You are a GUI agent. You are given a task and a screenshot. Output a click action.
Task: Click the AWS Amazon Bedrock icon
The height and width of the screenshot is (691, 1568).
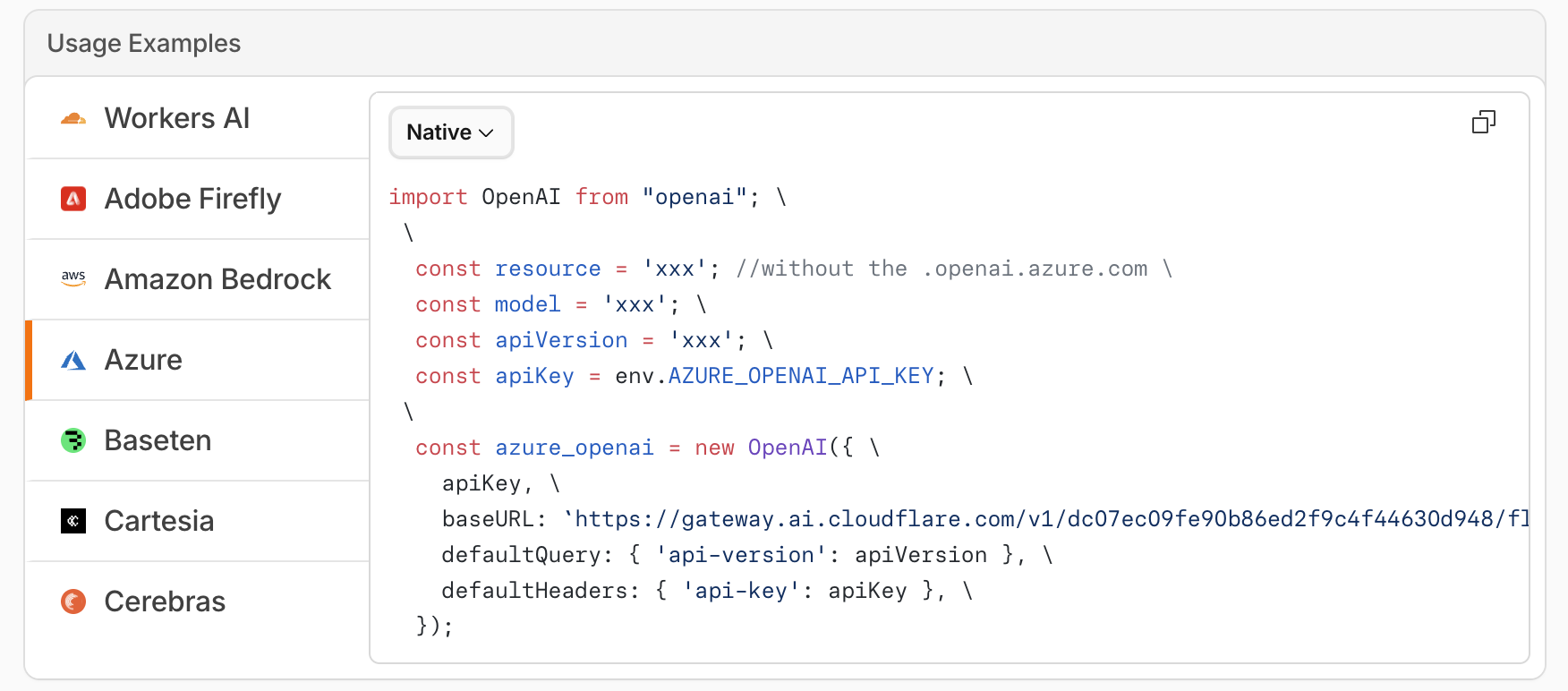click(73, 279)
